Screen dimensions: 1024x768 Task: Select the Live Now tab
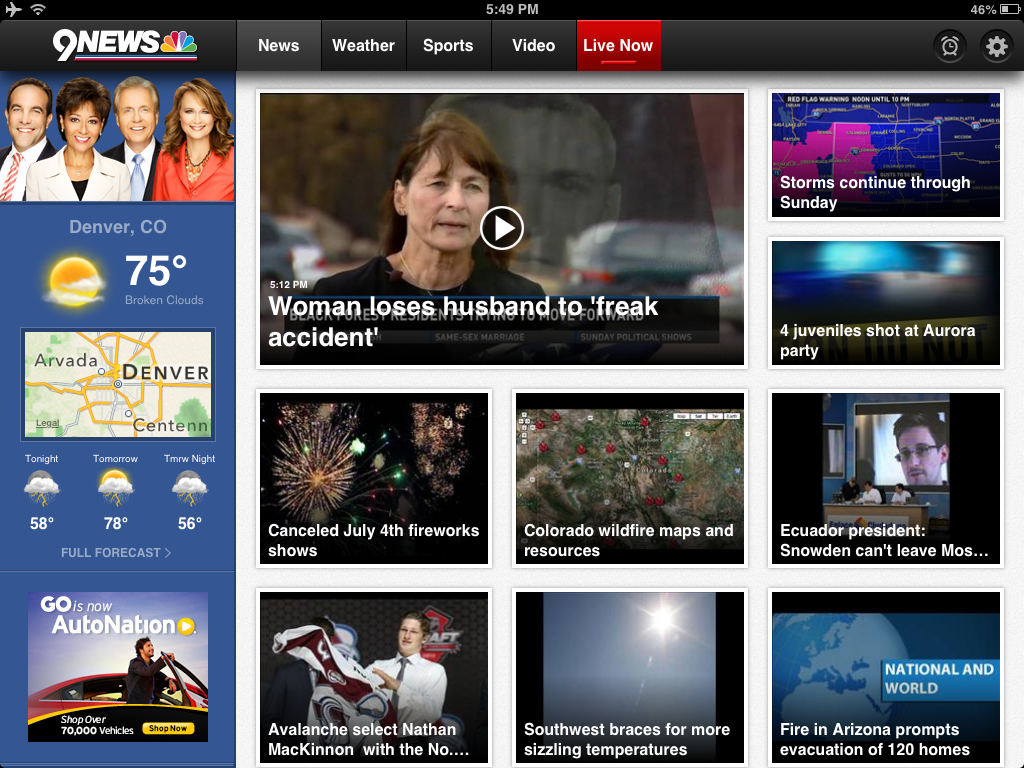click(x=618, y=46)
